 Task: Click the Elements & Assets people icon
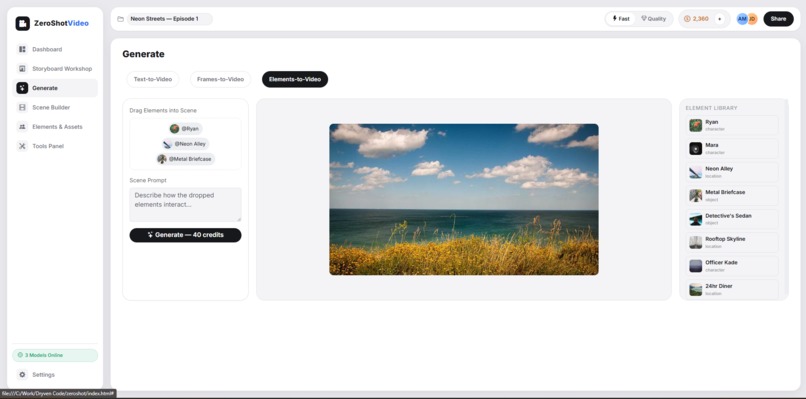[x=22, y=126]
